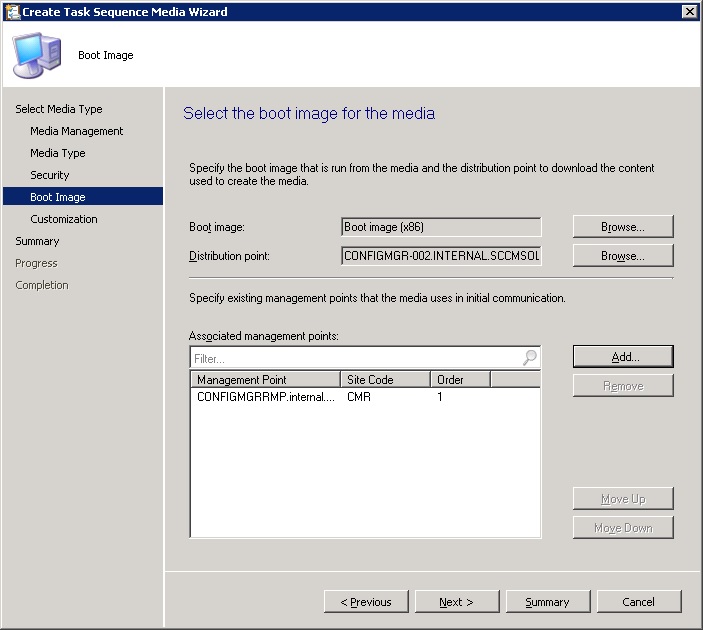Sort list by Site Code column header

pos(385,380)
